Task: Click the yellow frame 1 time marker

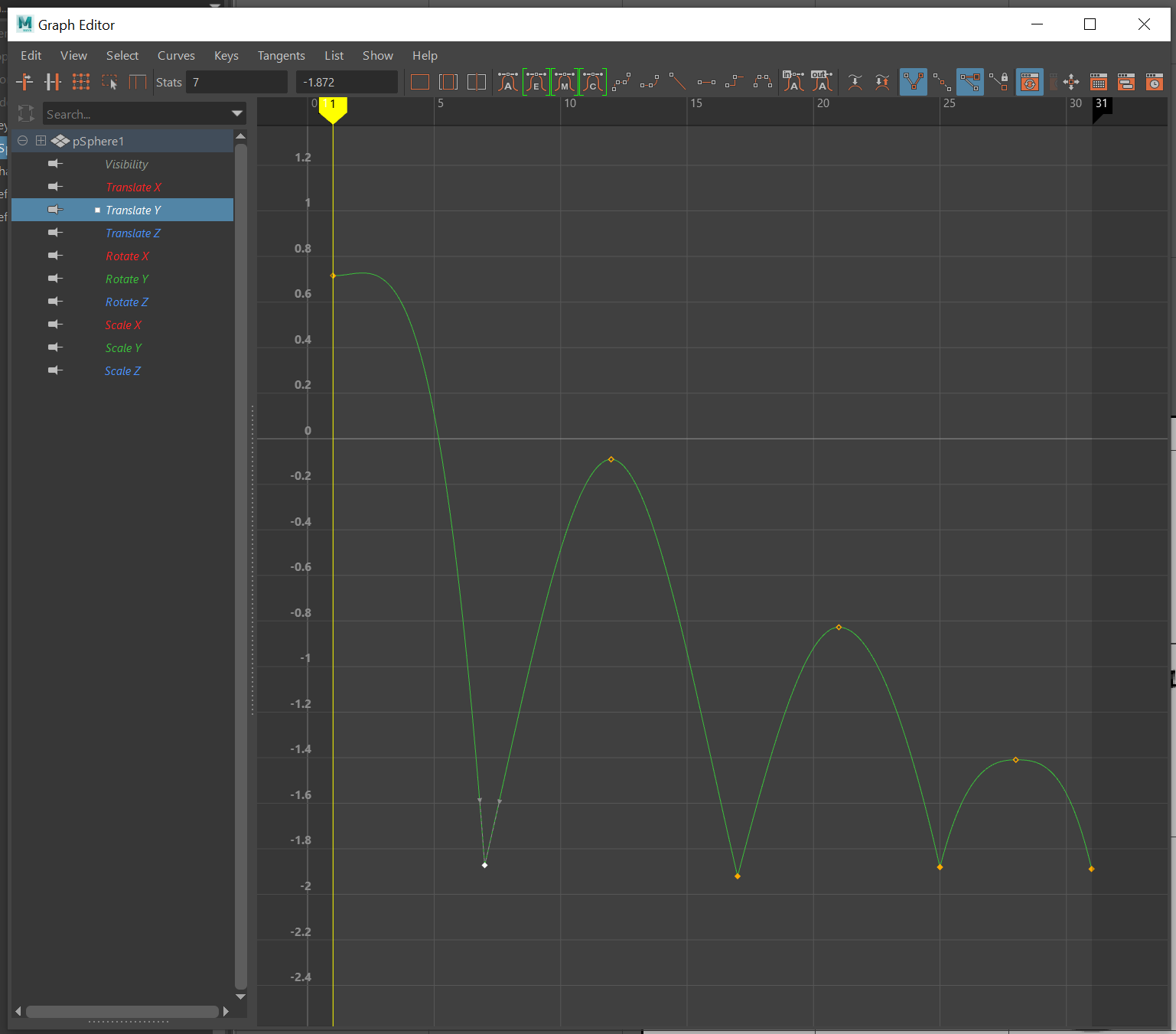Action: point(333,108)
